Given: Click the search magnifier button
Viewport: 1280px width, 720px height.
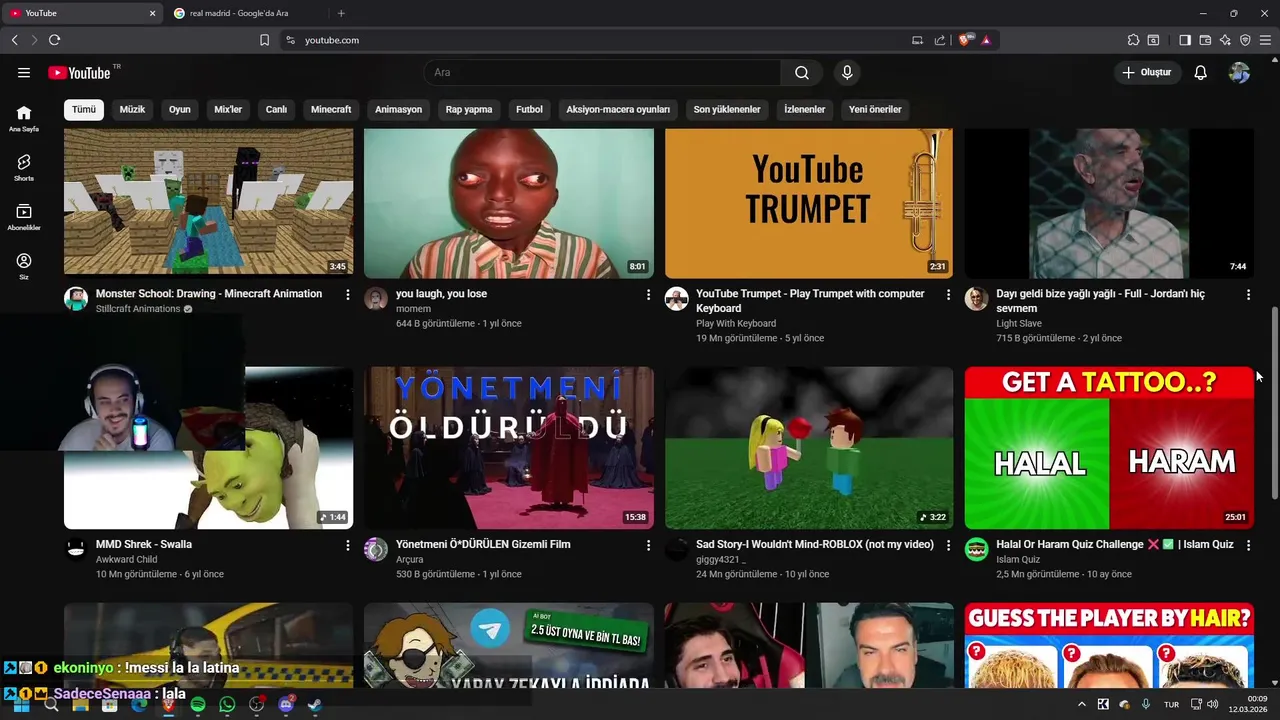Looking at the screenshot, I should tap(802, 72).
